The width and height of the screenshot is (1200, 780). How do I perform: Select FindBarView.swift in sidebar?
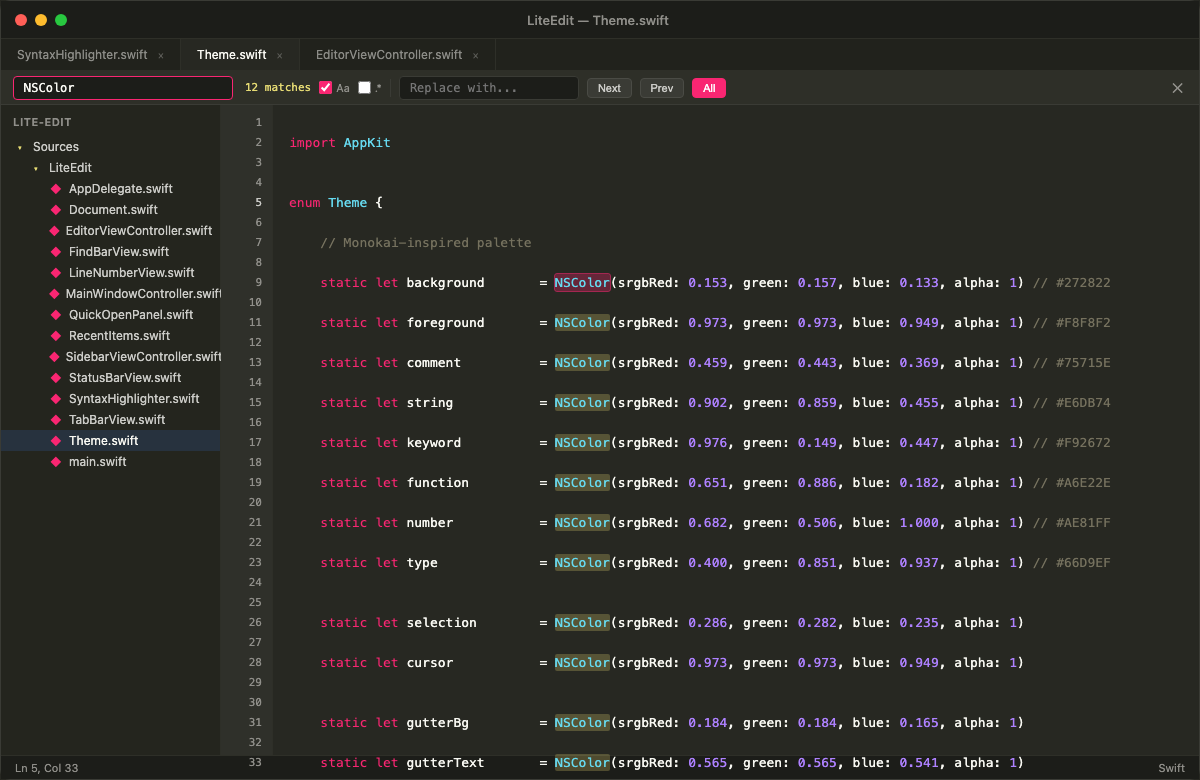(x=119, y=251)
